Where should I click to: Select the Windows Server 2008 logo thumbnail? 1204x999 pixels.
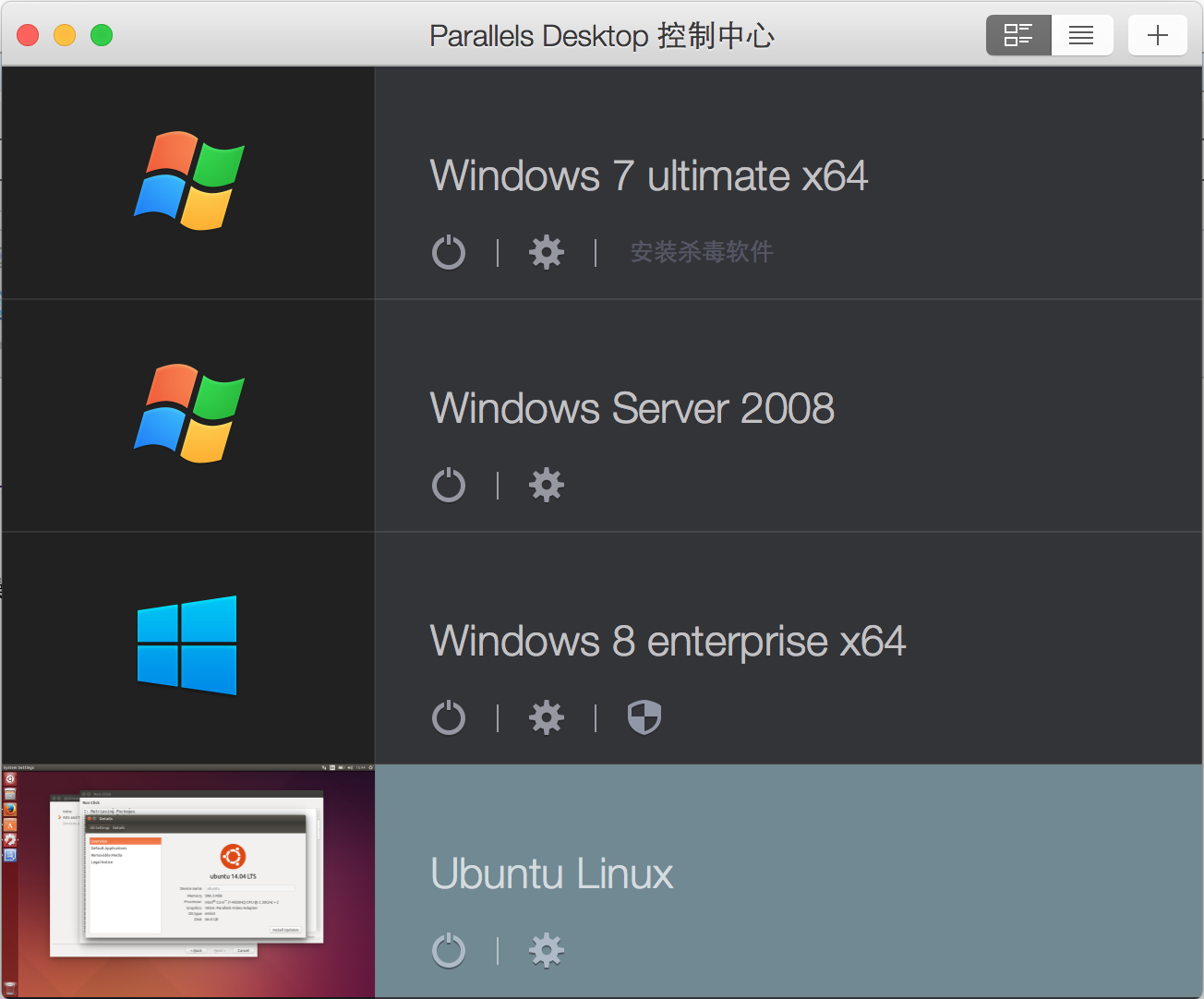tap(188, 415)
